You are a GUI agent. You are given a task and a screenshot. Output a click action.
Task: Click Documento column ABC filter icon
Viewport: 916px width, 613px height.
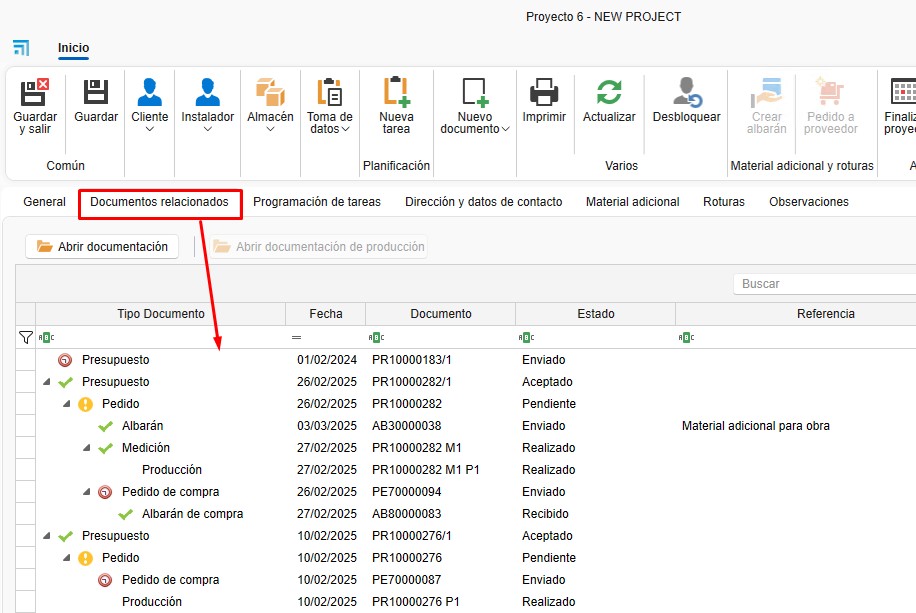coord(376,337)
